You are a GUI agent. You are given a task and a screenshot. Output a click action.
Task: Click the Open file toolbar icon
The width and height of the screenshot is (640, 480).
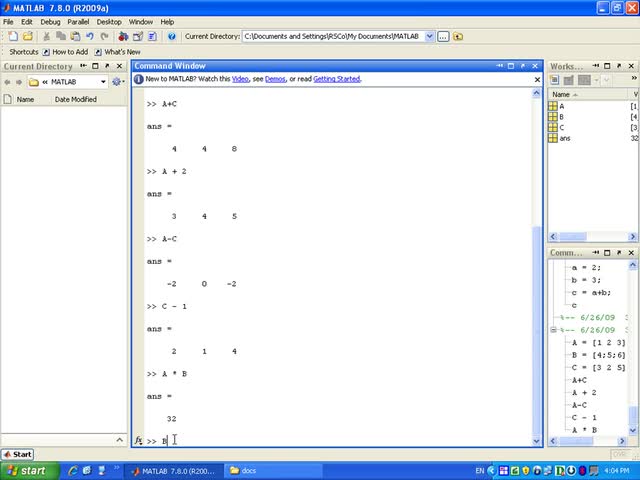click(28, 36)
